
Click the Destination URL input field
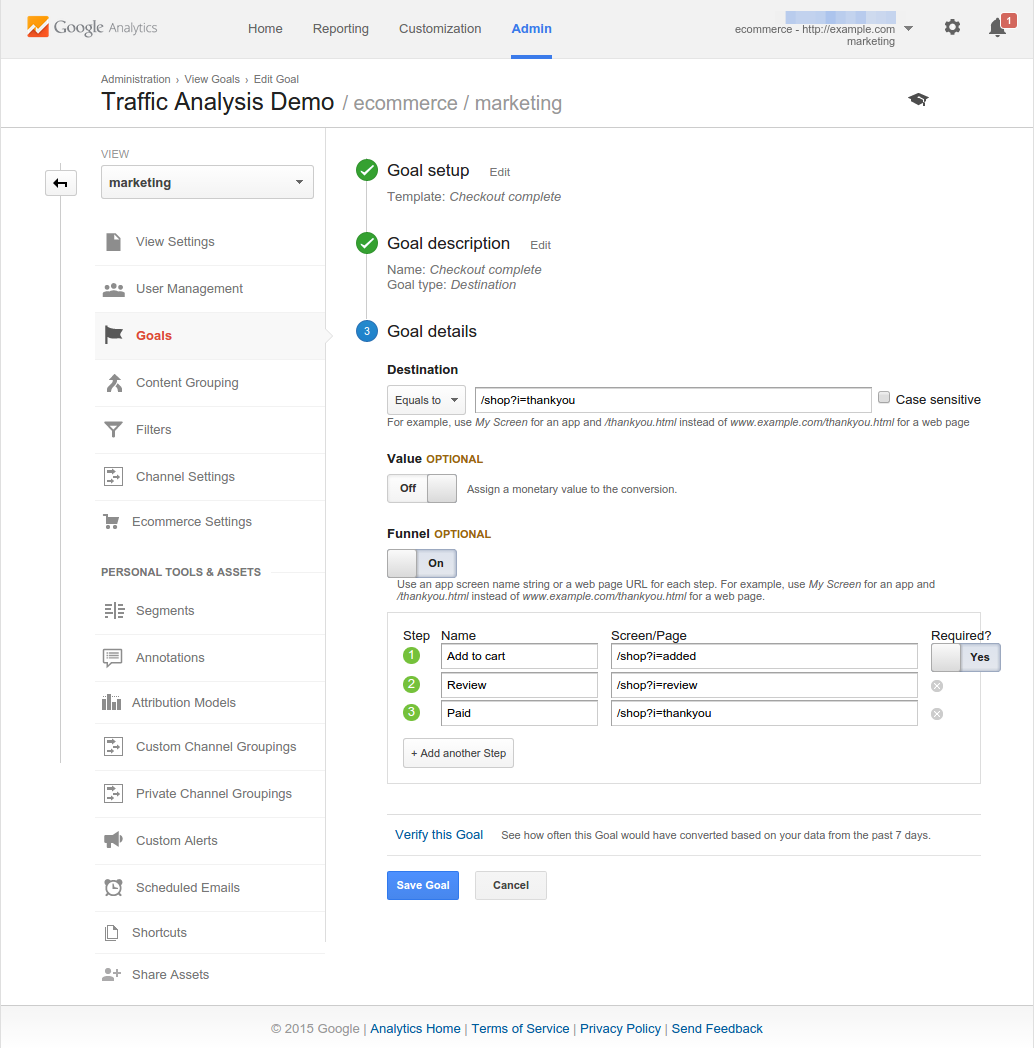click(672, 400)
